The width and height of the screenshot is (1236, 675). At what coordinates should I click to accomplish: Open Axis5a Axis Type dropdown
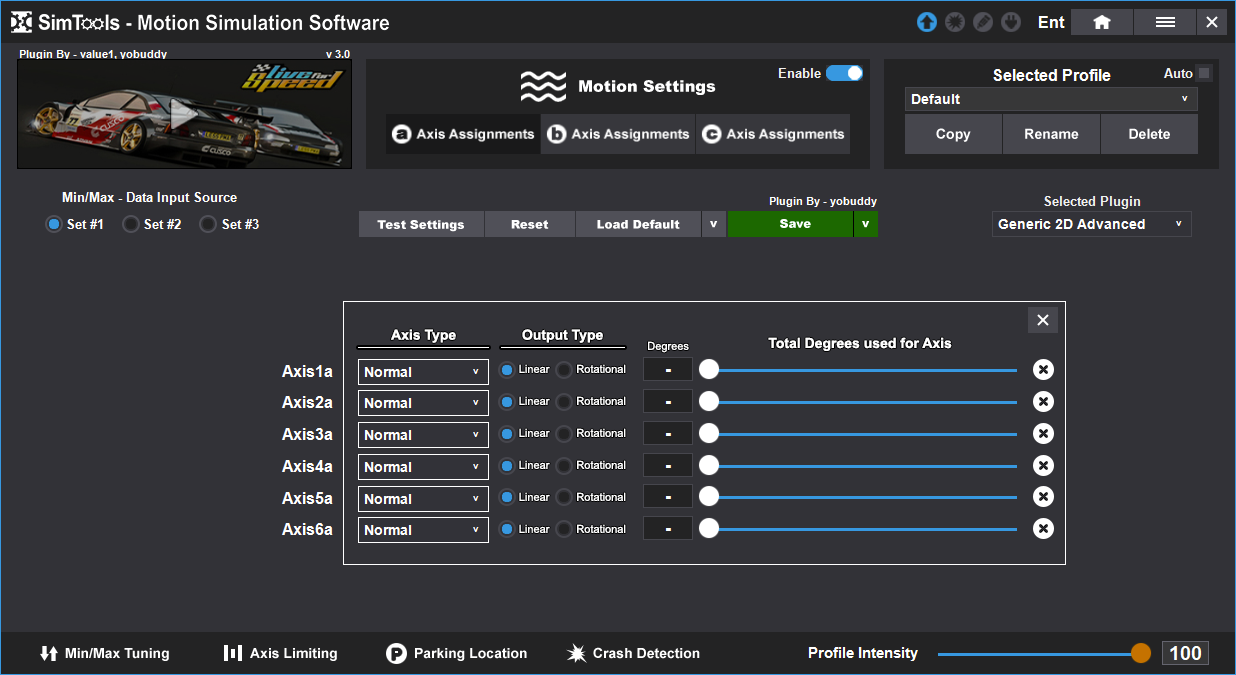click(423, 499)
